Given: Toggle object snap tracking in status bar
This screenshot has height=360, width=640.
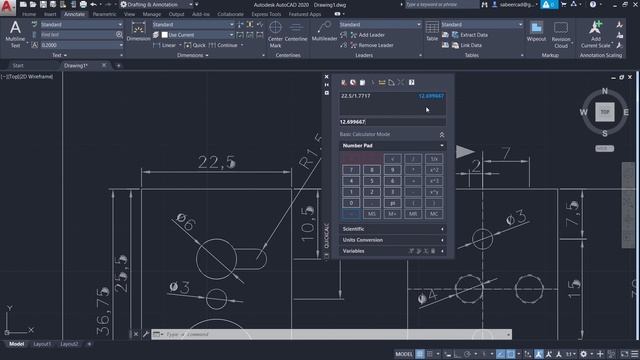Looking at the screenshot, I should pos(501,354).
